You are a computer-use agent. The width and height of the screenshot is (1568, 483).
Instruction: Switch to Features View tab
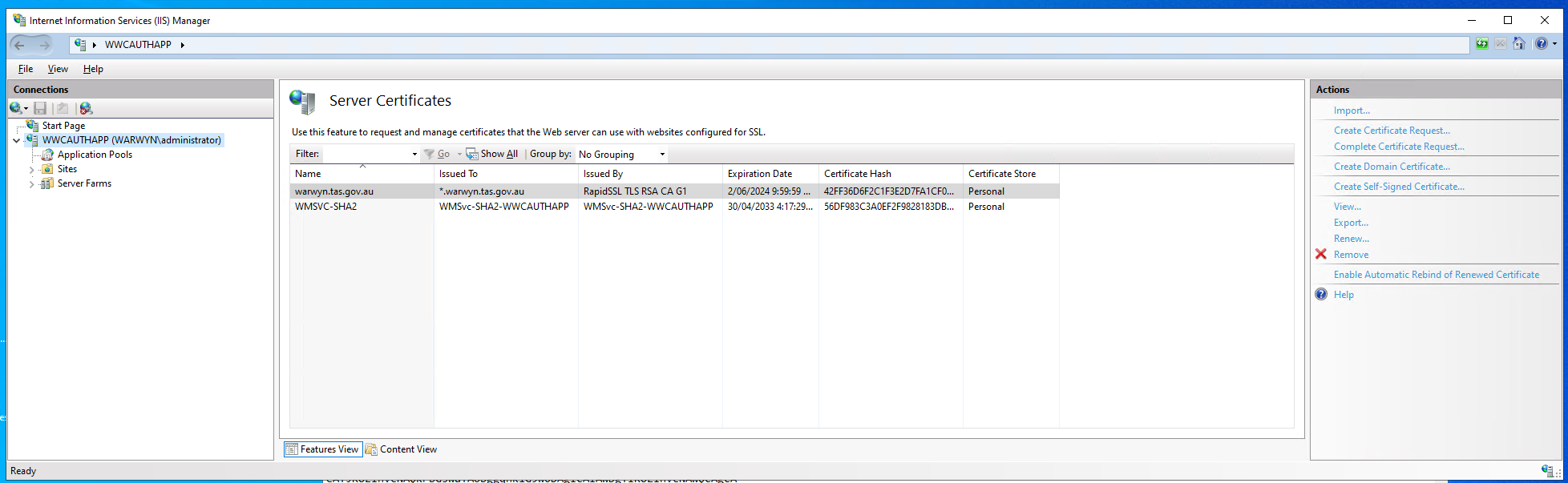click(323, 449)
